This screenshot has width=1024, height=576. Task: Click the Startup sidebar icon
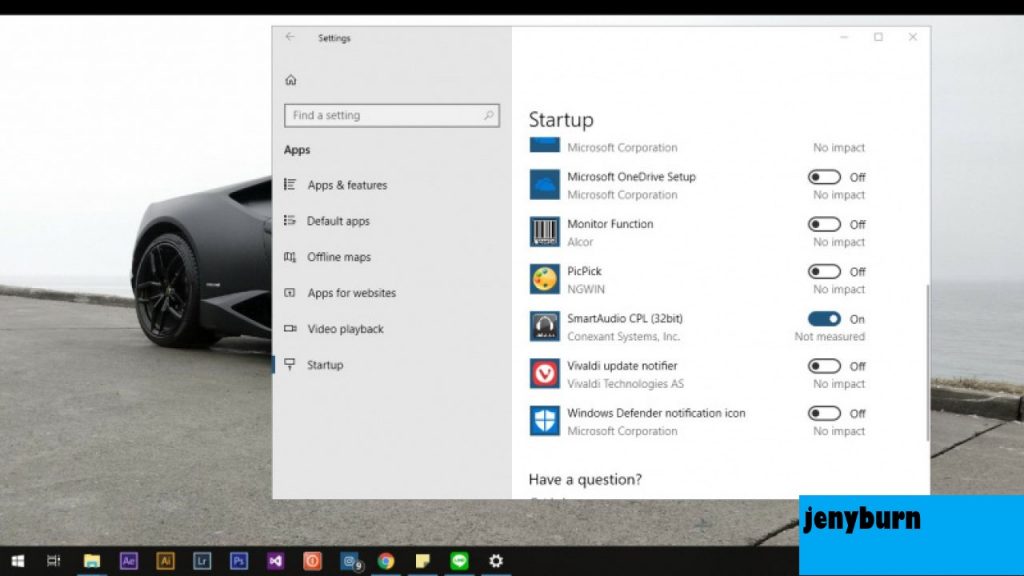pos(290,364)
